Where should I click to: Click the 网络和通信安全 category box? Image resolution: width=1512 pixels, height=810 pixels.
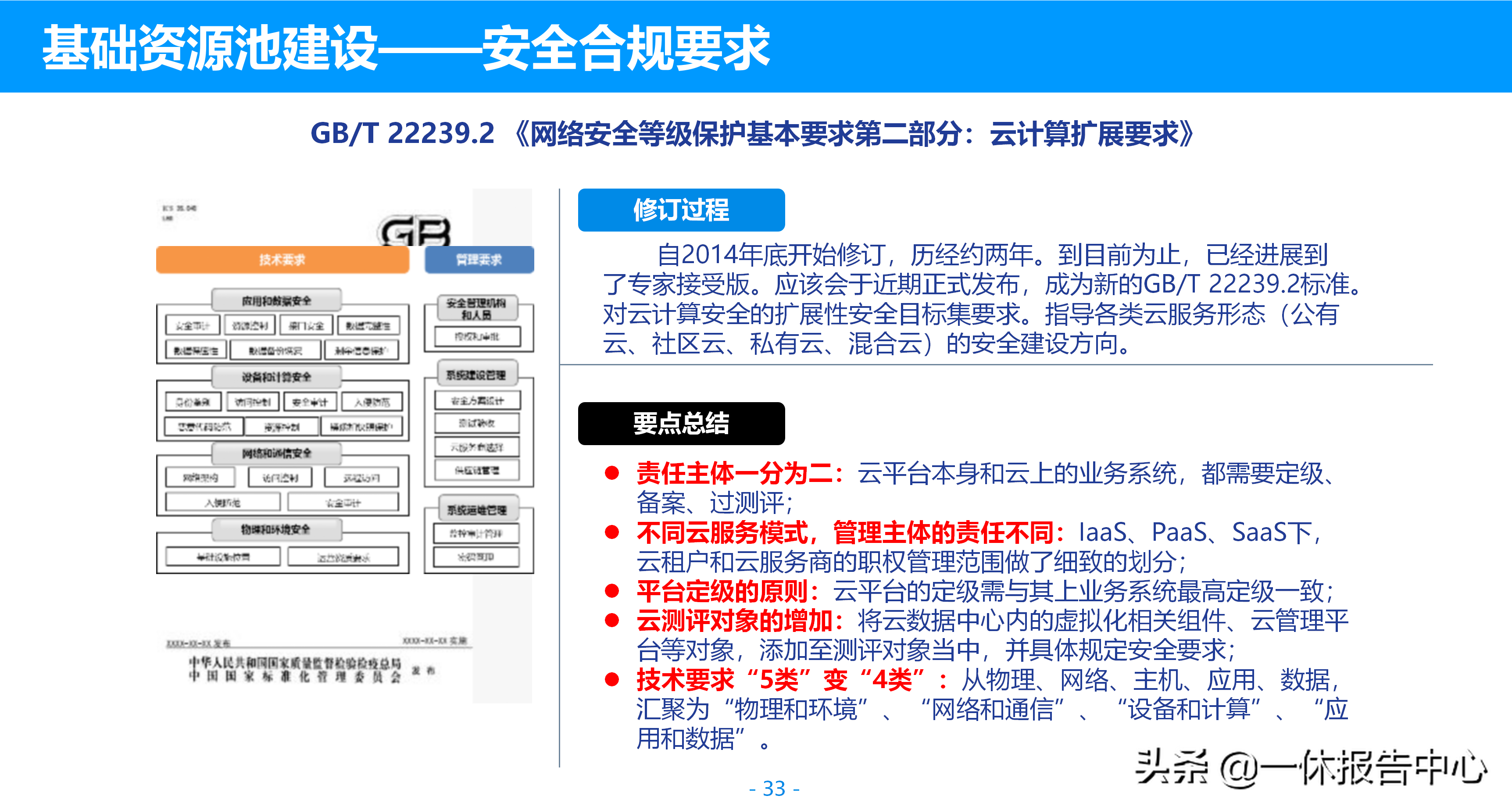click(276, 453)
